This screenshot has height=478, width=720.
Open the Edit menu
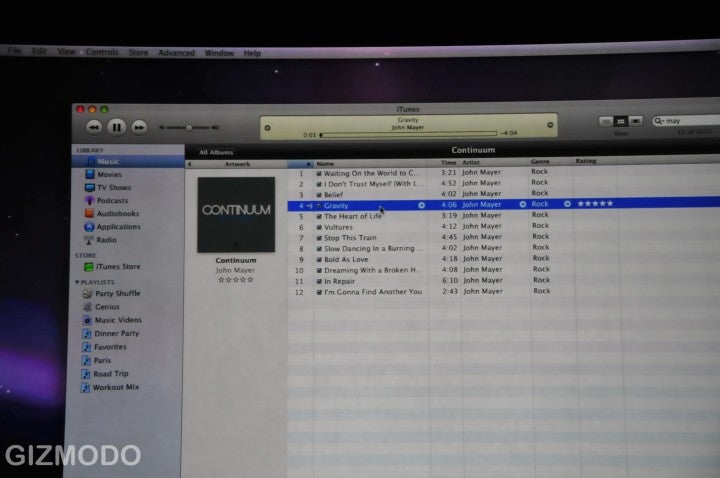pyautogui.click(x=39, y=51)
